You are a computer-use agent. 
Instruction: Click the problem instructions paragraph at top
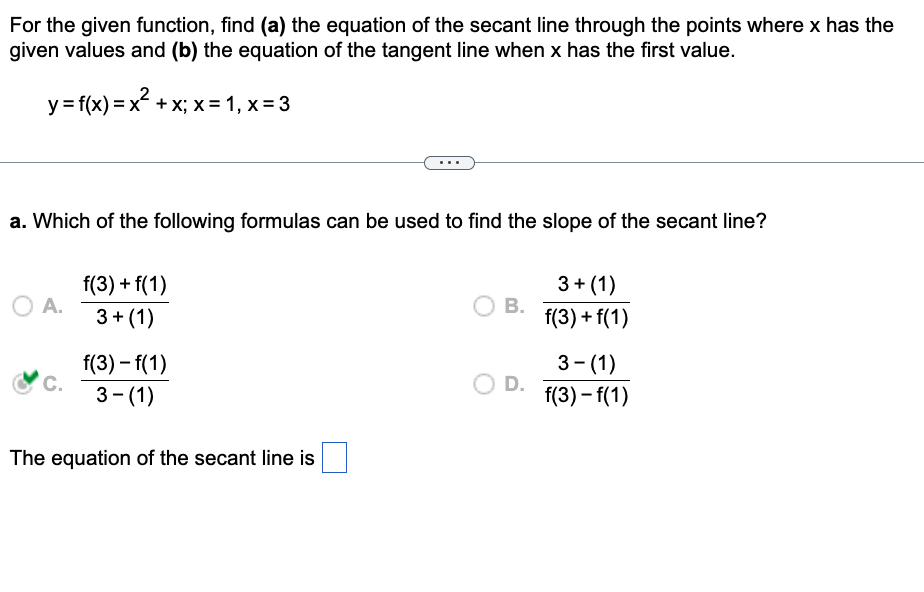450,37
